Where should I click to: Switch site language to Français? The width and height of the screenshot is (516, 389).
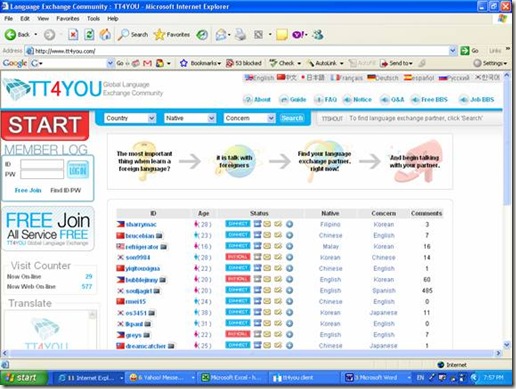pos(346,78)
